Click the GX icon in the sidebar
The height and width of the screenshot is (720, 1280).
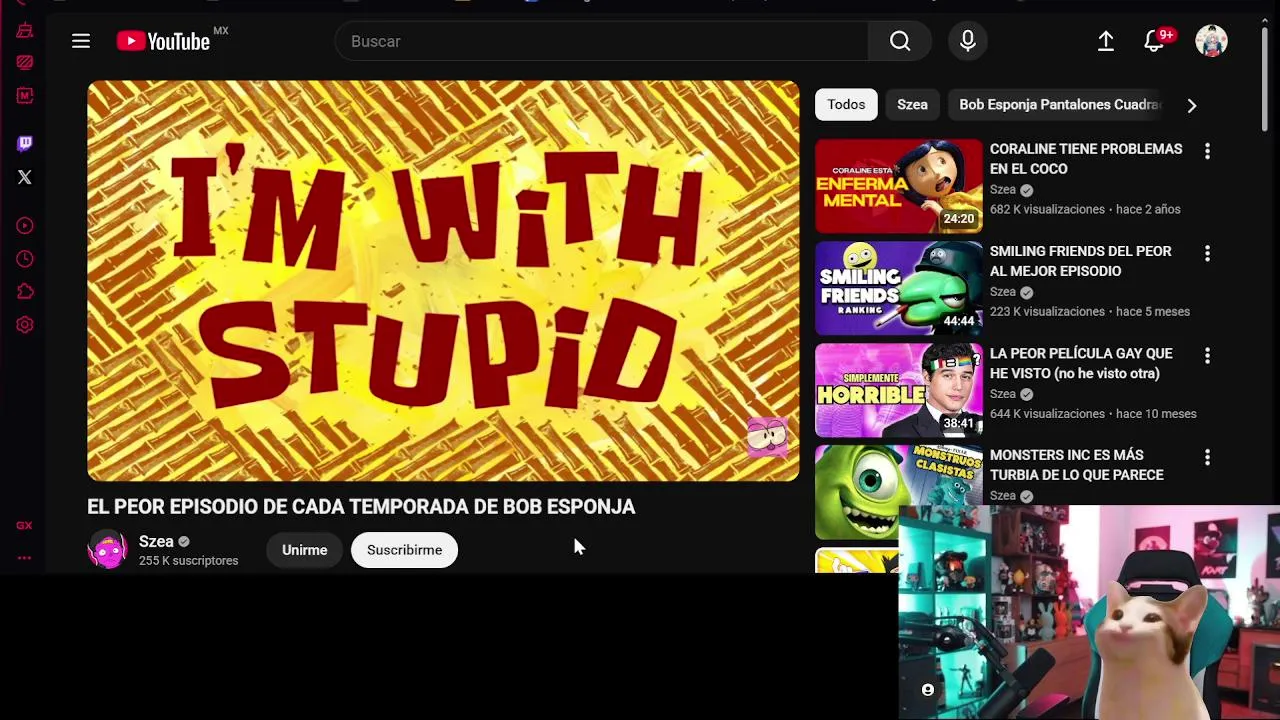[24, 525]
